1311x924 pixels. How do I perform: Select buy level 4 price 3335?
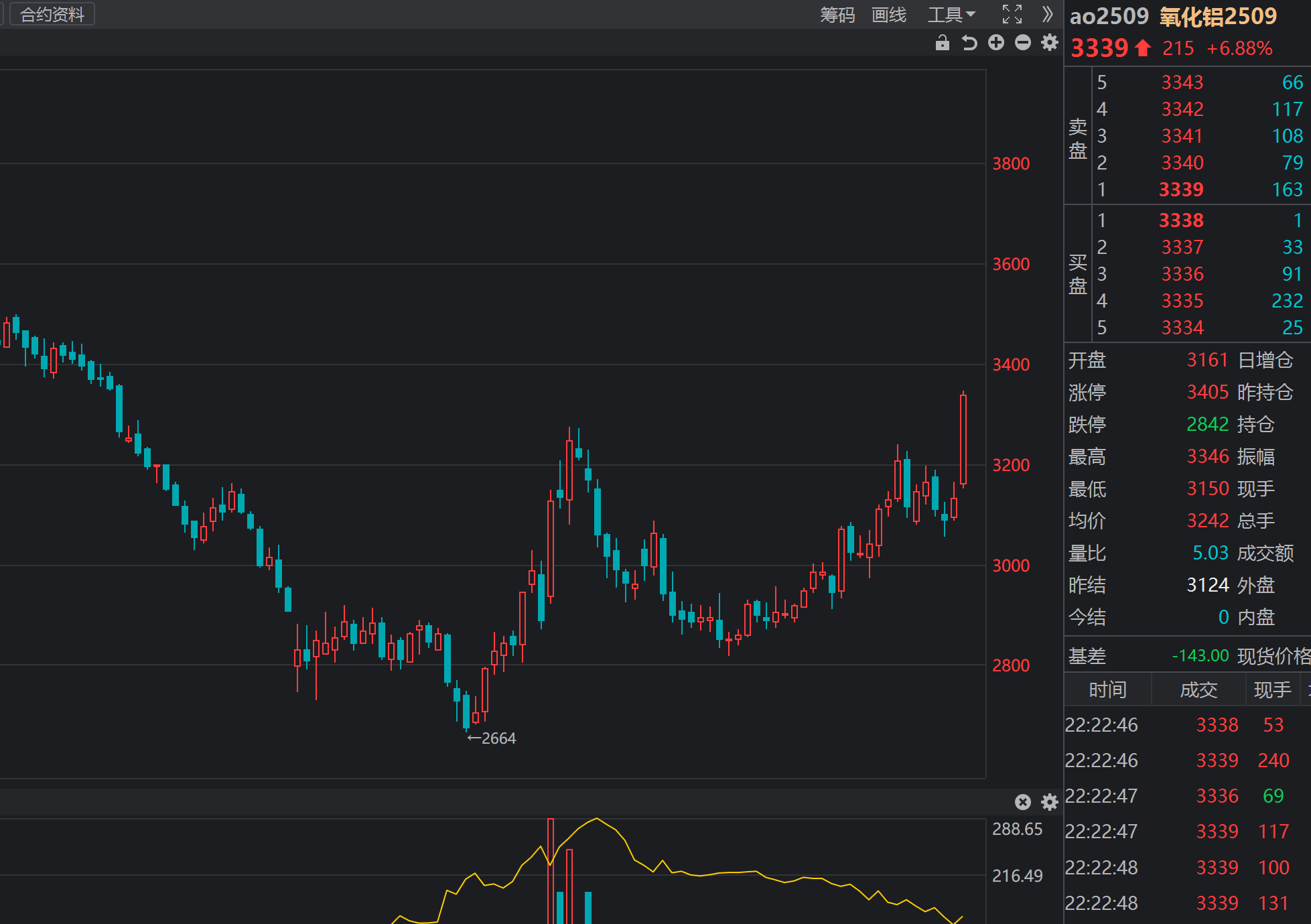pyautogui.click(x=1182, y=301)
